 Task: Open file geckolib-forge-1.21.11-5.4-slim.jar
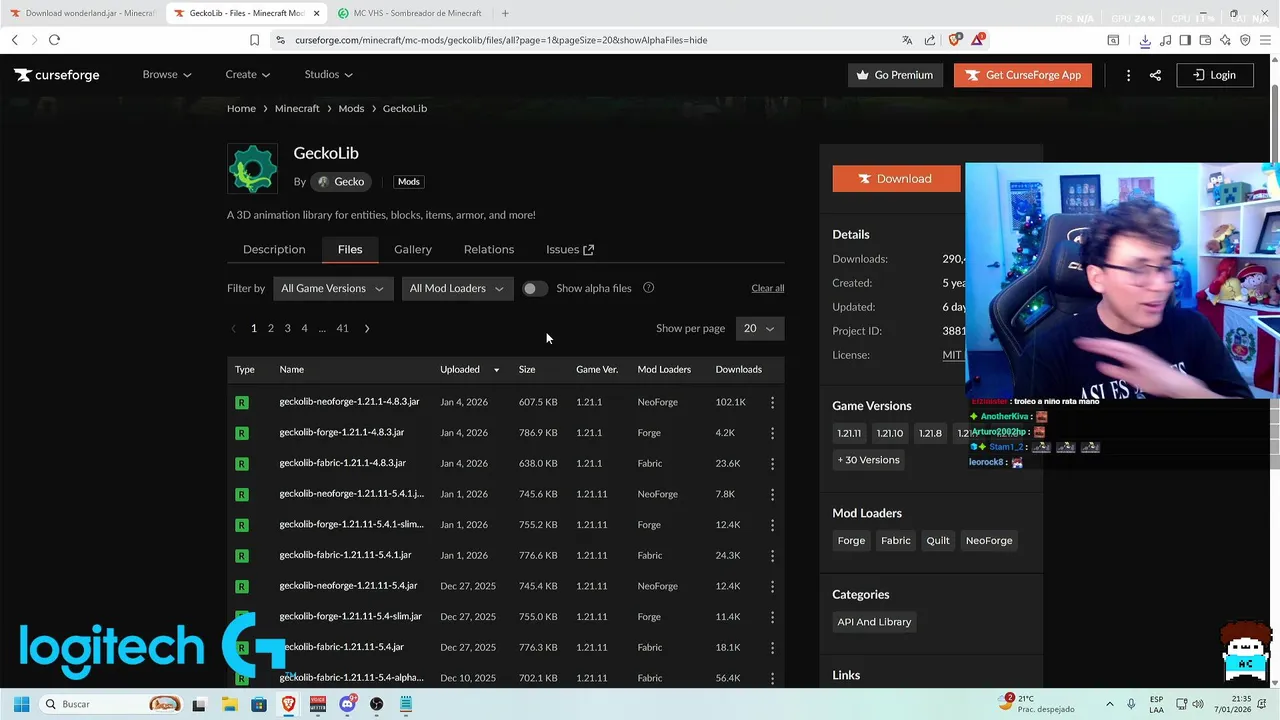[351, 616]
